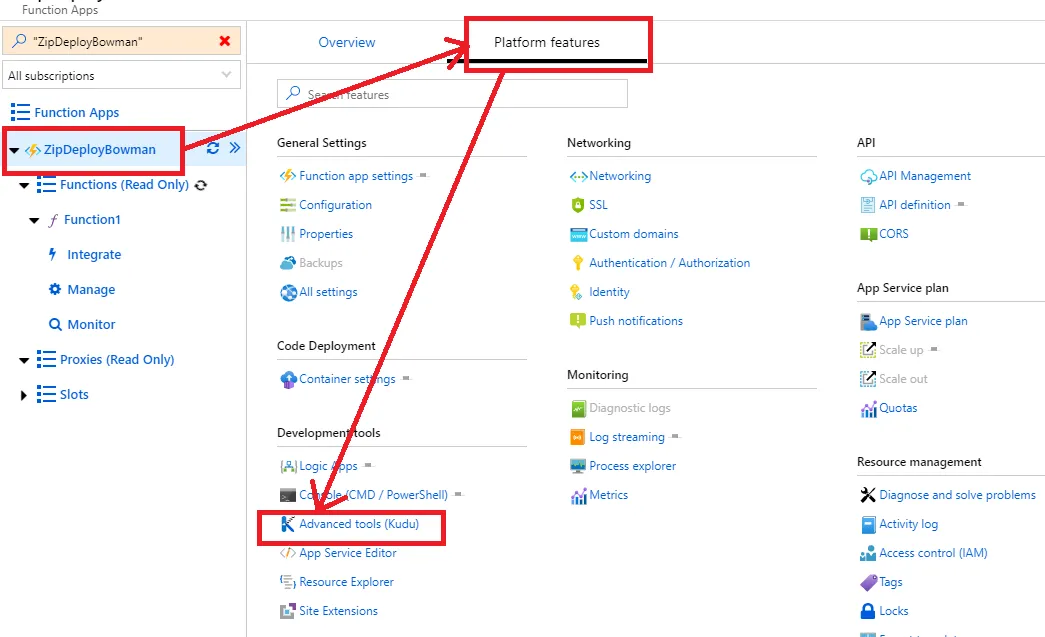Click the SSL shield icon
1045x637 pixels.
click(577, 205)
